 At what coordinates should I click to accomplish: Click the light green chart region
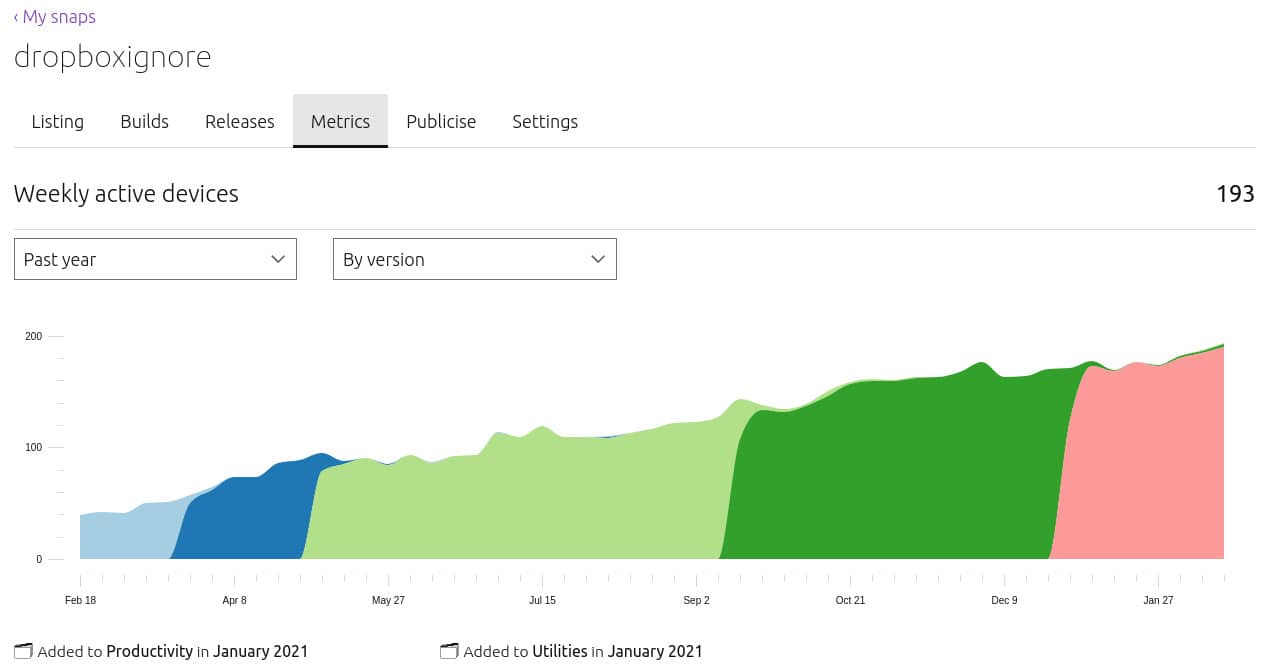pyautogui.click(x=520, y=500)
